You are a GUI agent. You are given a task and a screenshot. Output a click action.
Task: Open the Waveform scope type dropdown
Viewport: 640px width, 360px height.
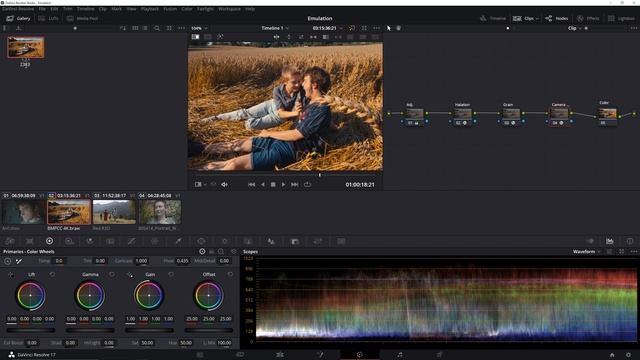pos(587,251)
